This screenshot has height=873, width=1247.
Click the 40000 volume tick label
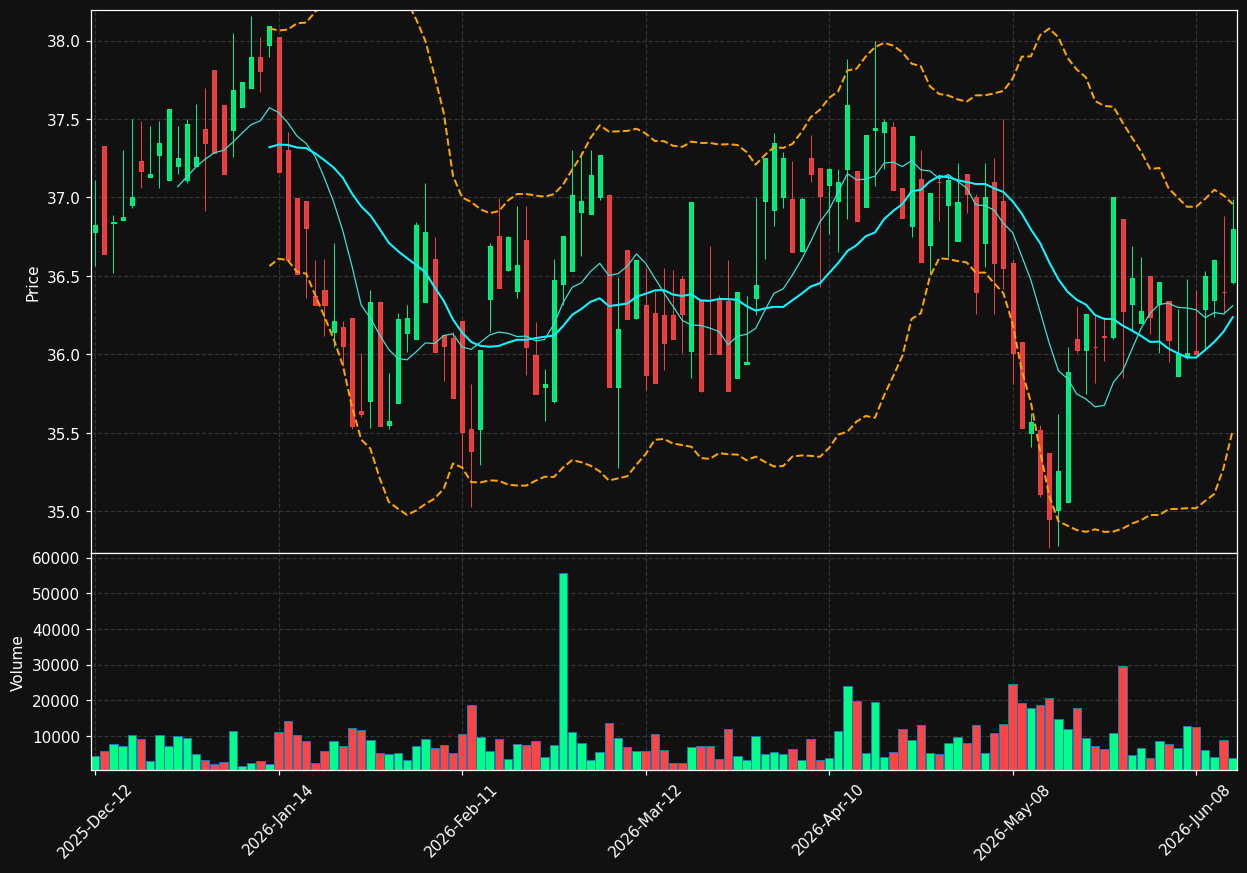coord(58,630)
